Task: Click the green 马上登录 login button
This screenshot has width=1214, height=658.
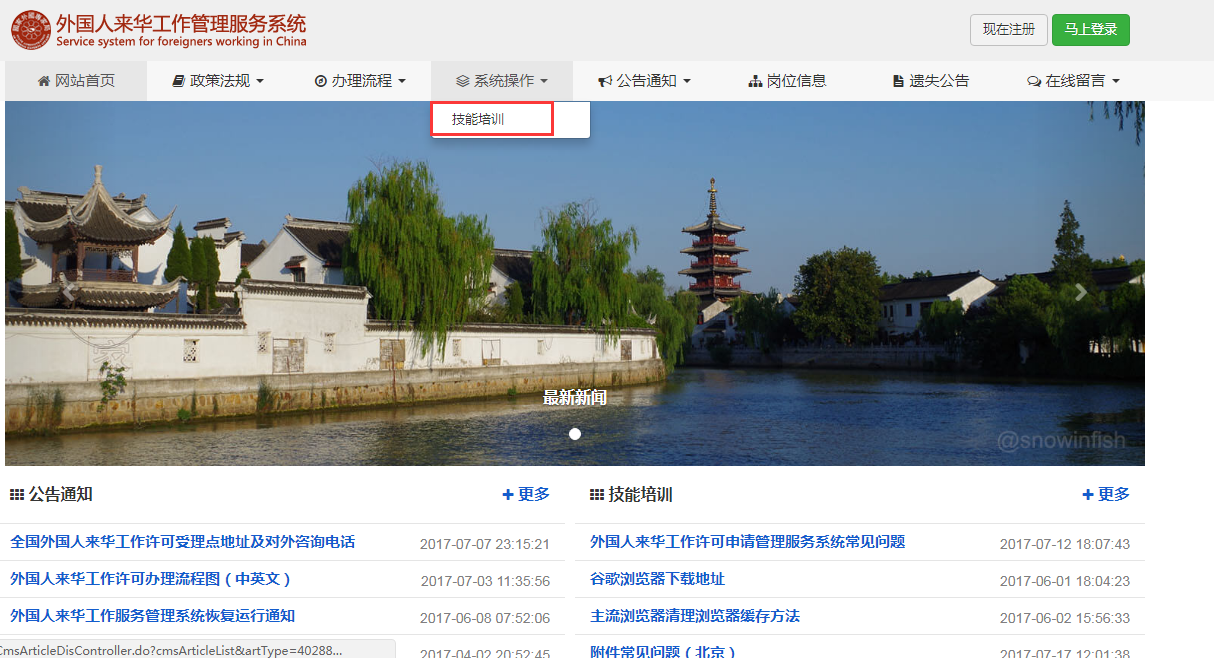Action: (1090, 30)
